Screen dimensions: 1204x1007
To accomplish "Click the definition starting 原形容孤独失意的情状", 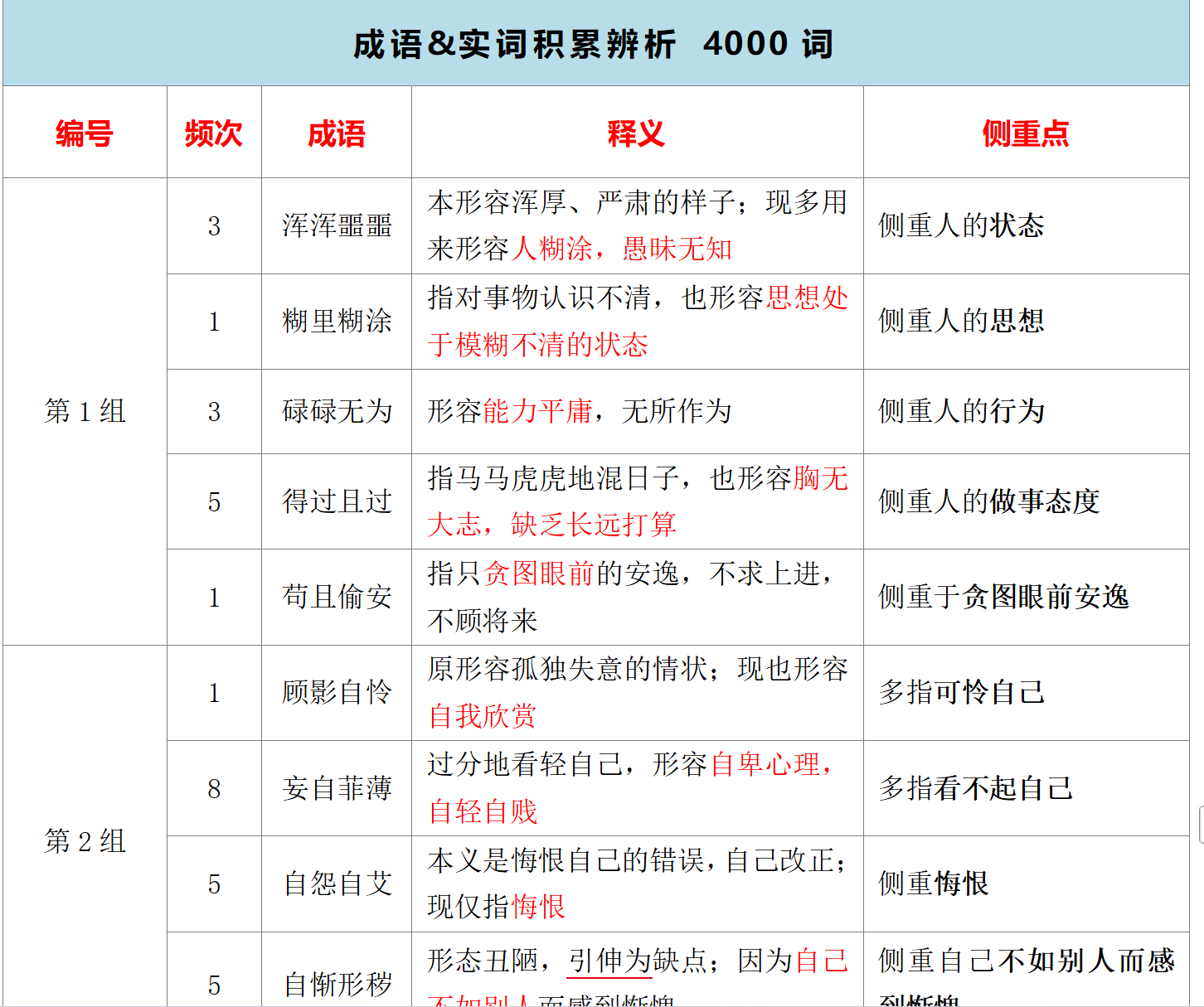I will (x=637, y=692).
